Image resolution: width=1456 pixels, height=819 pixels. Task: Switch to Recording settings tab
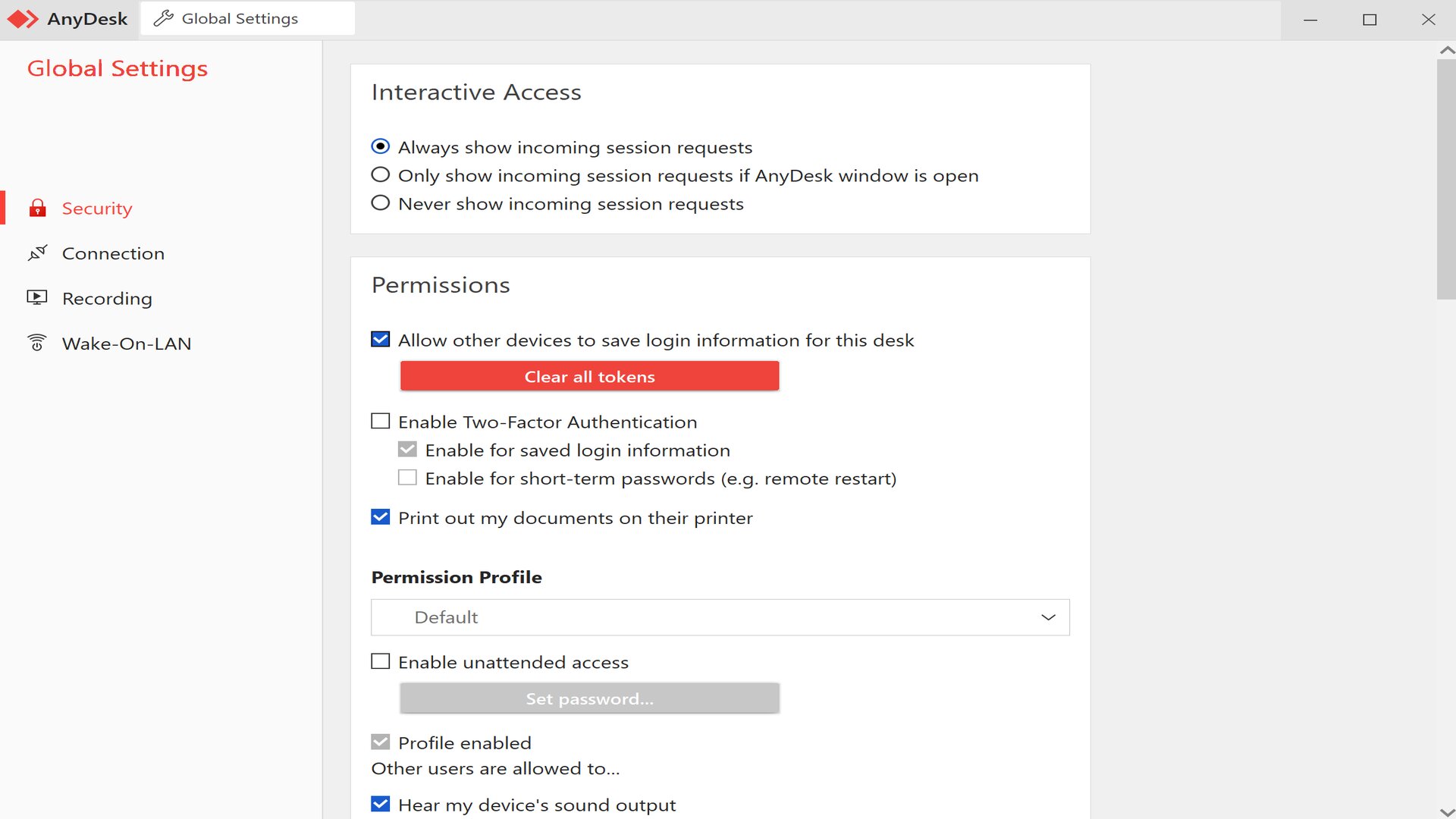click(x=107, y=298)
